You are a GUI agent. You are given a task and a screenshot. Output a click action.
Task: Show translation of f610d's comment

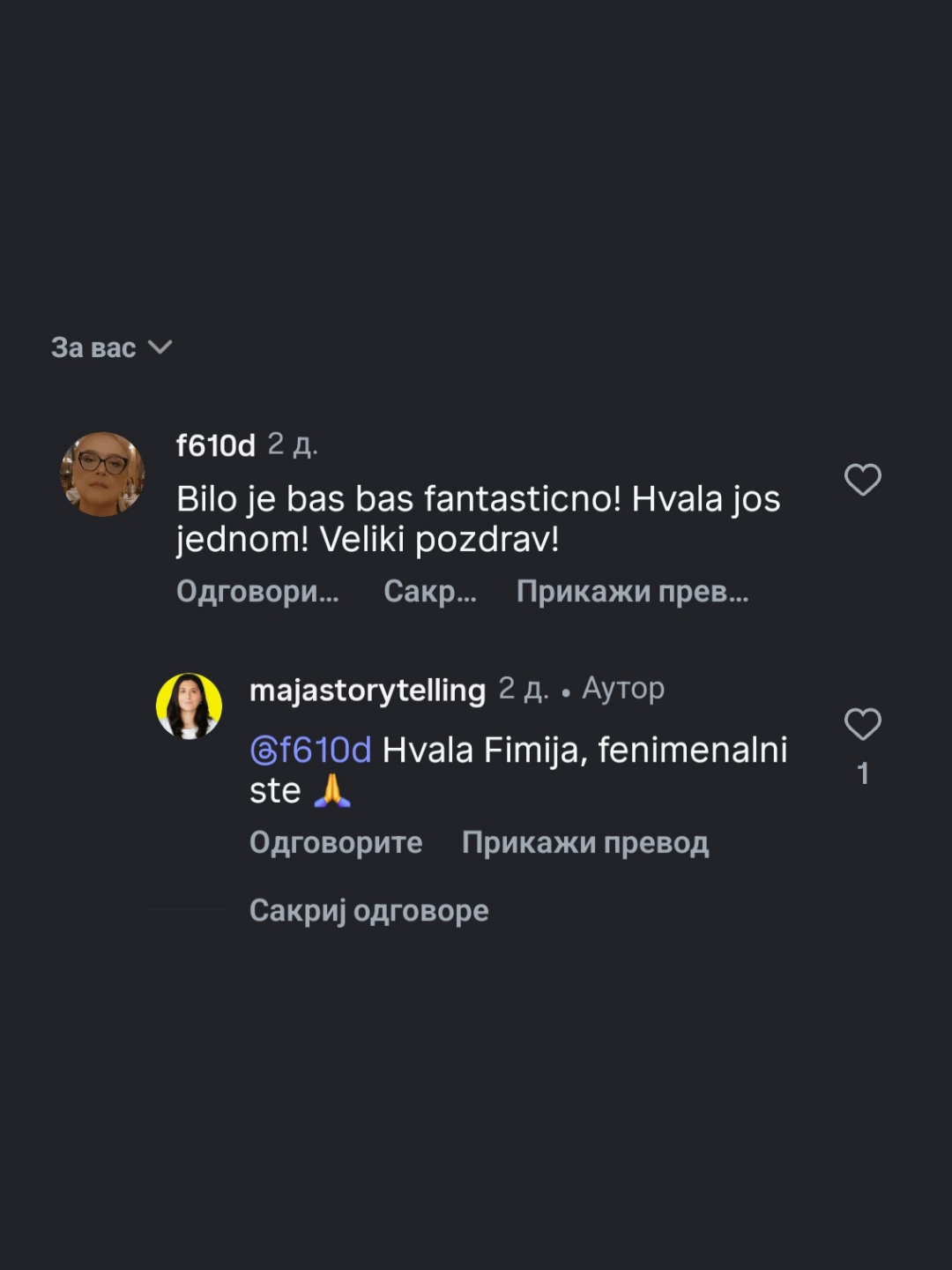pyautogui.click(x=632, y=591)
